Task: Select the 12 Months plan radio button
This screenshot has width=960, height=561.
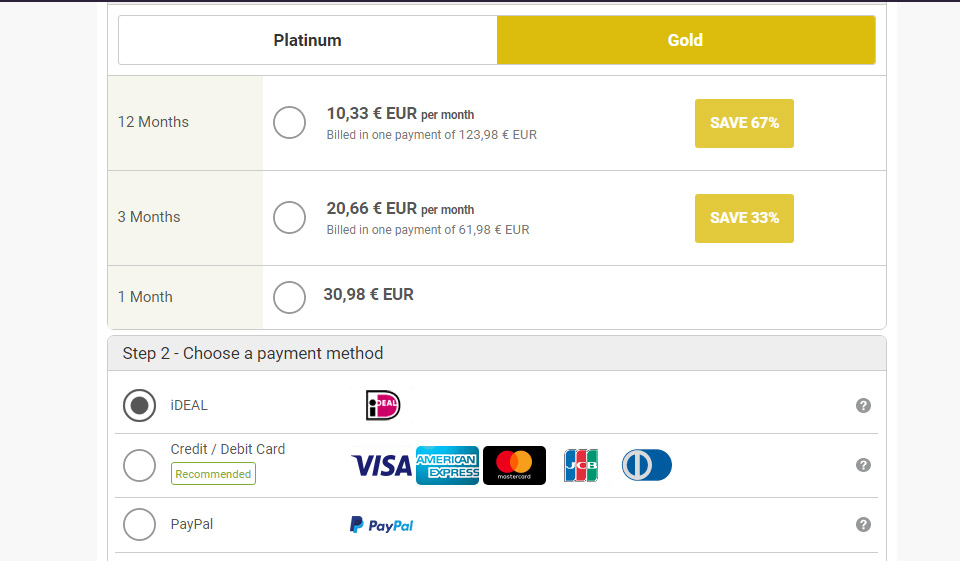Action: 289,123
